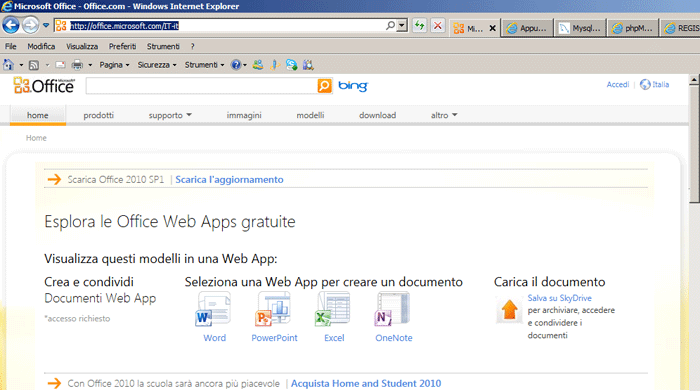Click the Bing logo
Image resolution: width=700 pixels, height=391 pixels.
click(353, 86)
